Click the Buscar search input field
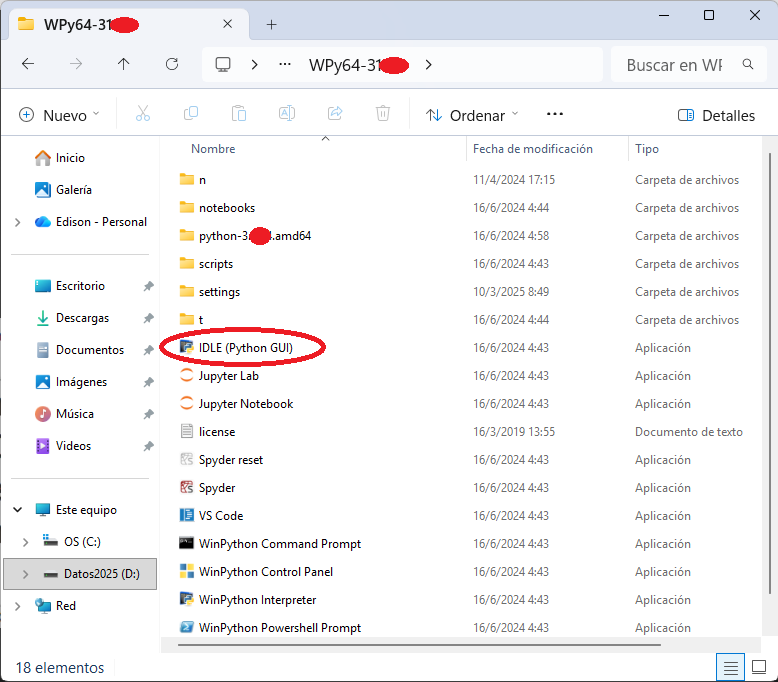This screenshot has height=682, width=778. tap(674, 65)
